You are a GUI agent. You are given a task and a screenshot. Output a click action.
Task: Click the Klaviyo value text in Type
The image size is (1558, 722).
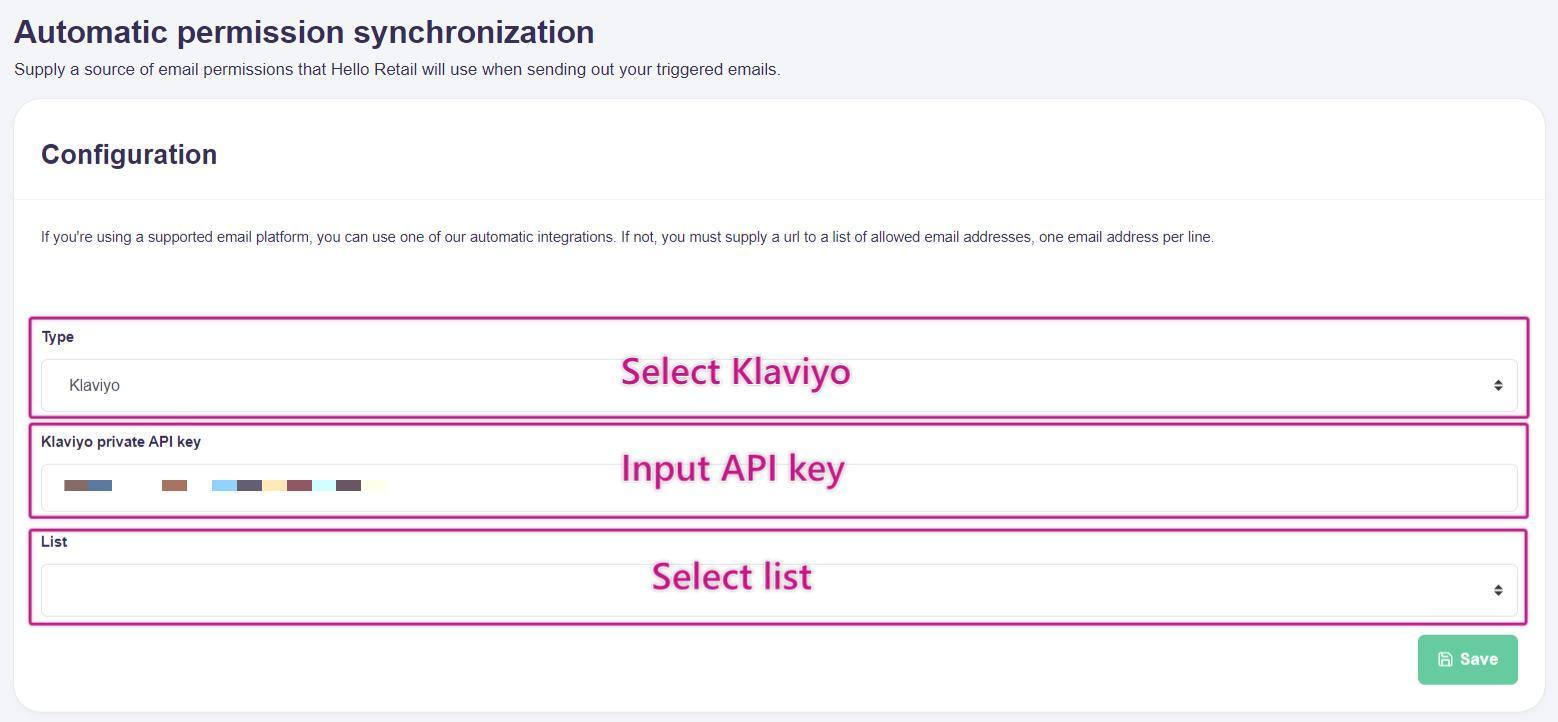[x=94, y=385]
